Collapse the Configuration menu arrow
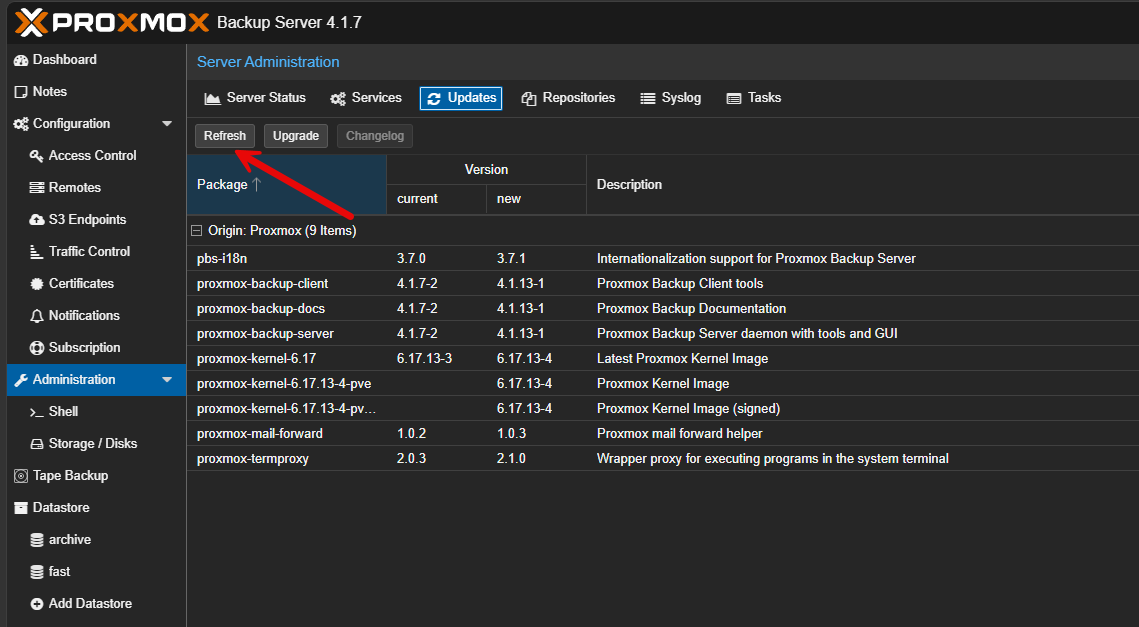The width and height of the screenshot is (1139, 627). click(x=167, y=124)
